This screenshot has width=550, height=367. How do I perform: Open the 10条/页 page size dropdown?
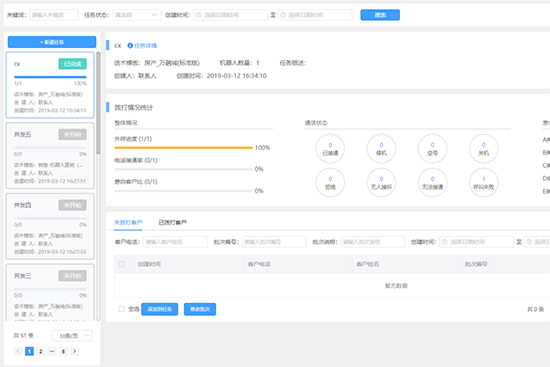(x=72, y=336)
